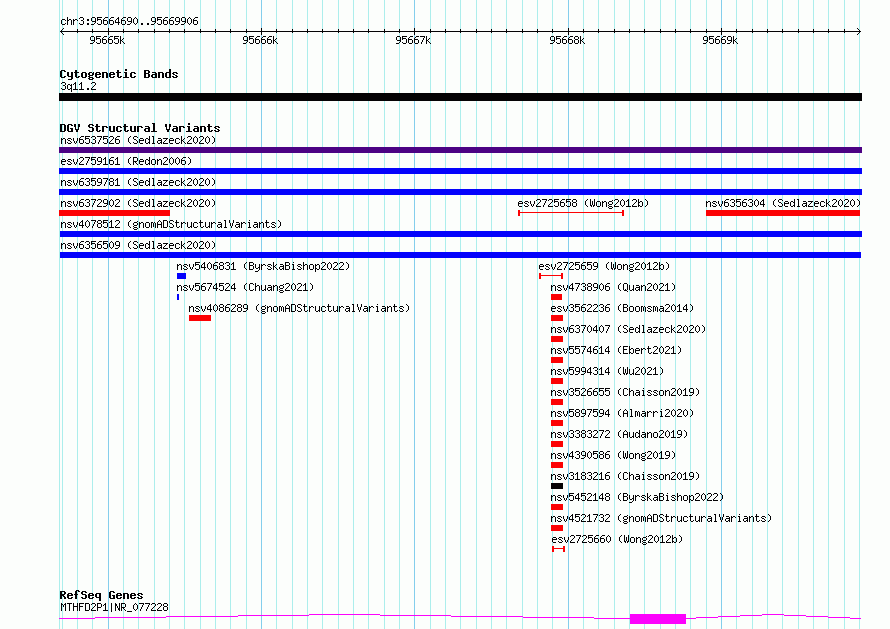
Task: Select nsv6372902 (Sedlazeck2020) label
Action: (138, 203)
